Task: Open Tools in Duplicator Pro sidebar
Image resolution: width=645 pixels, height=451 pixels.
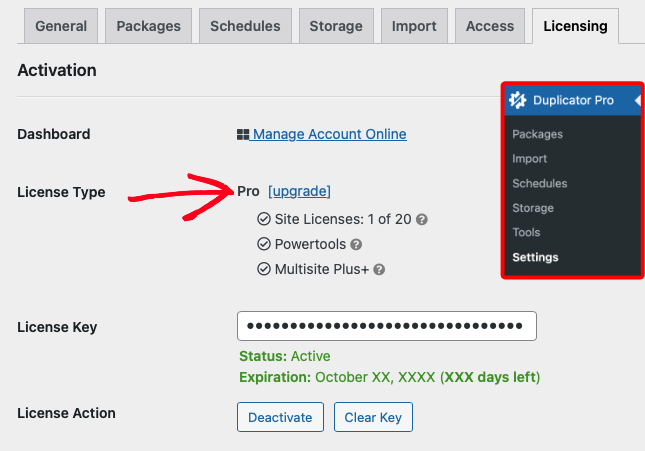Action: 526,232
